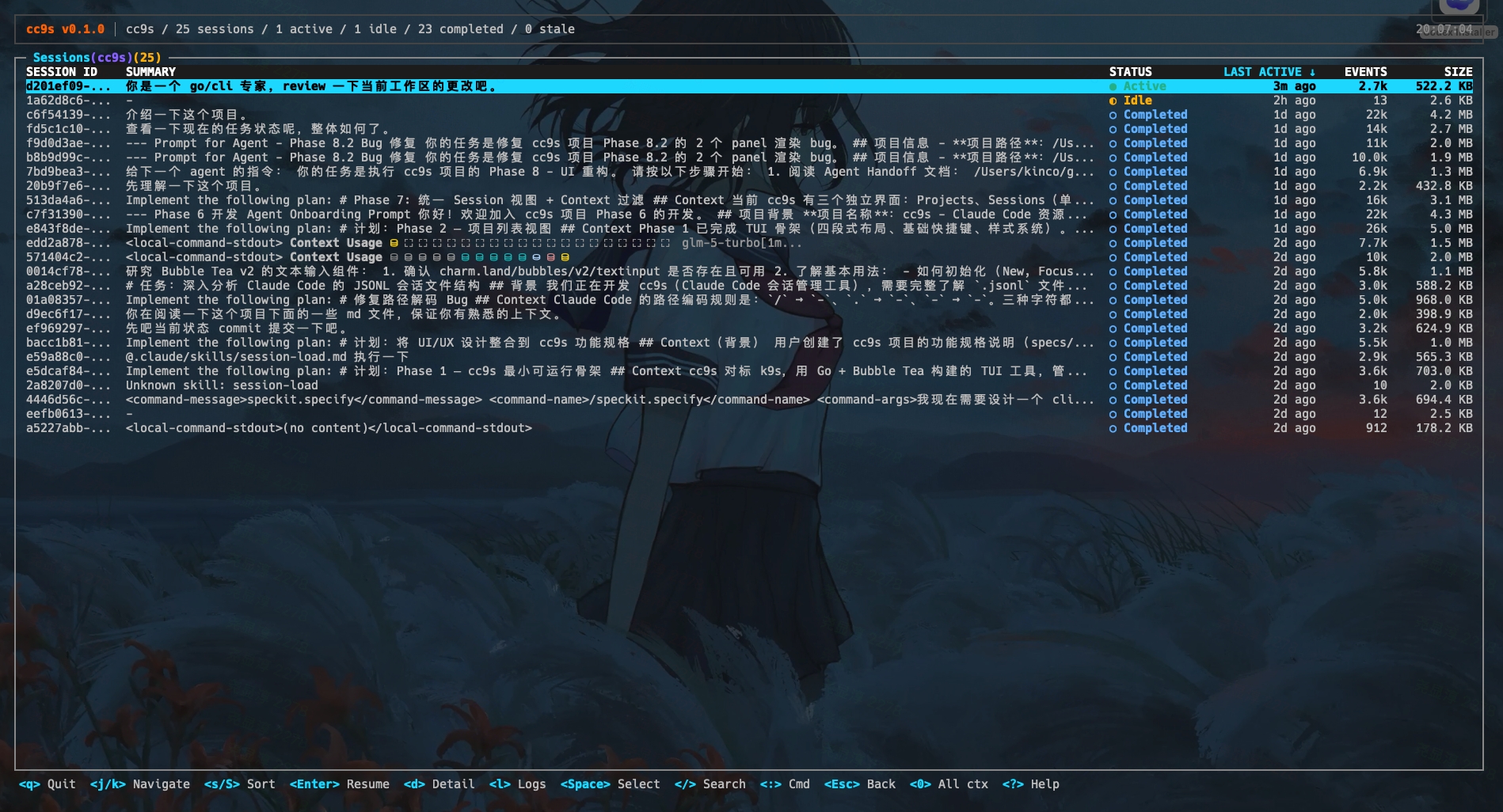Click the Enter Resume shortcut hint

[340, 784]
